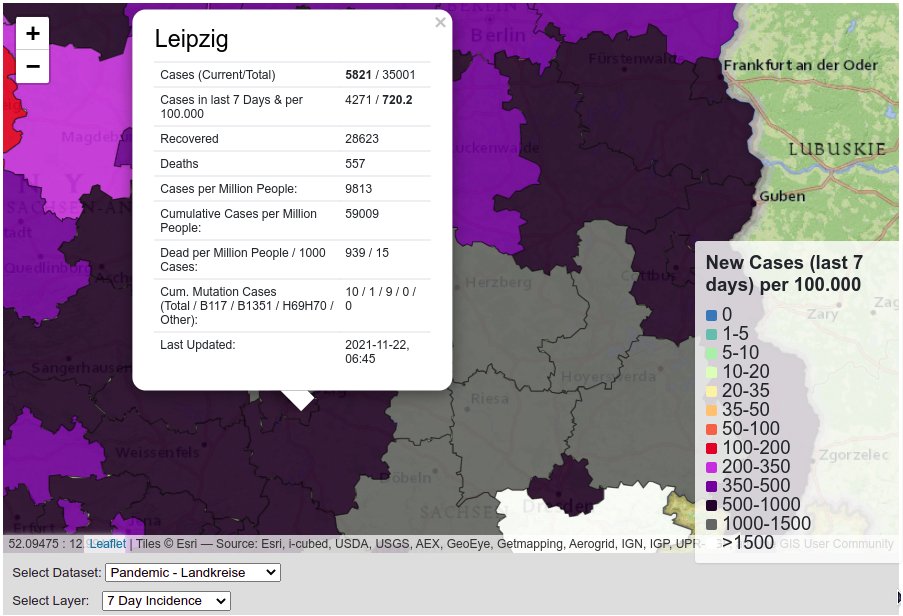The image size is (903, 616).
Task: Click the legend title New Cases
Action: pyautogui.click(x=784, y=273)
